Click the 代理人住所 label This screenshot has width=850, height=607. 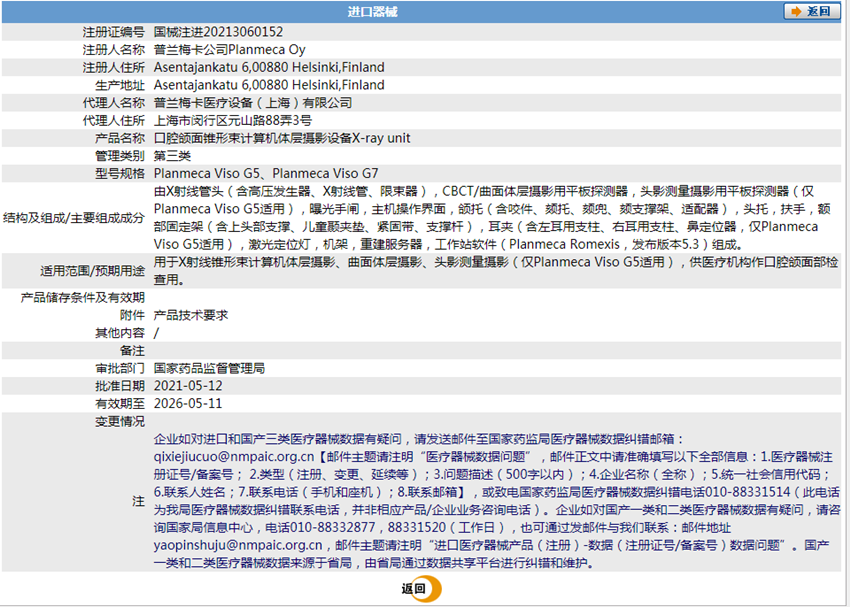(x=113, y=120)
